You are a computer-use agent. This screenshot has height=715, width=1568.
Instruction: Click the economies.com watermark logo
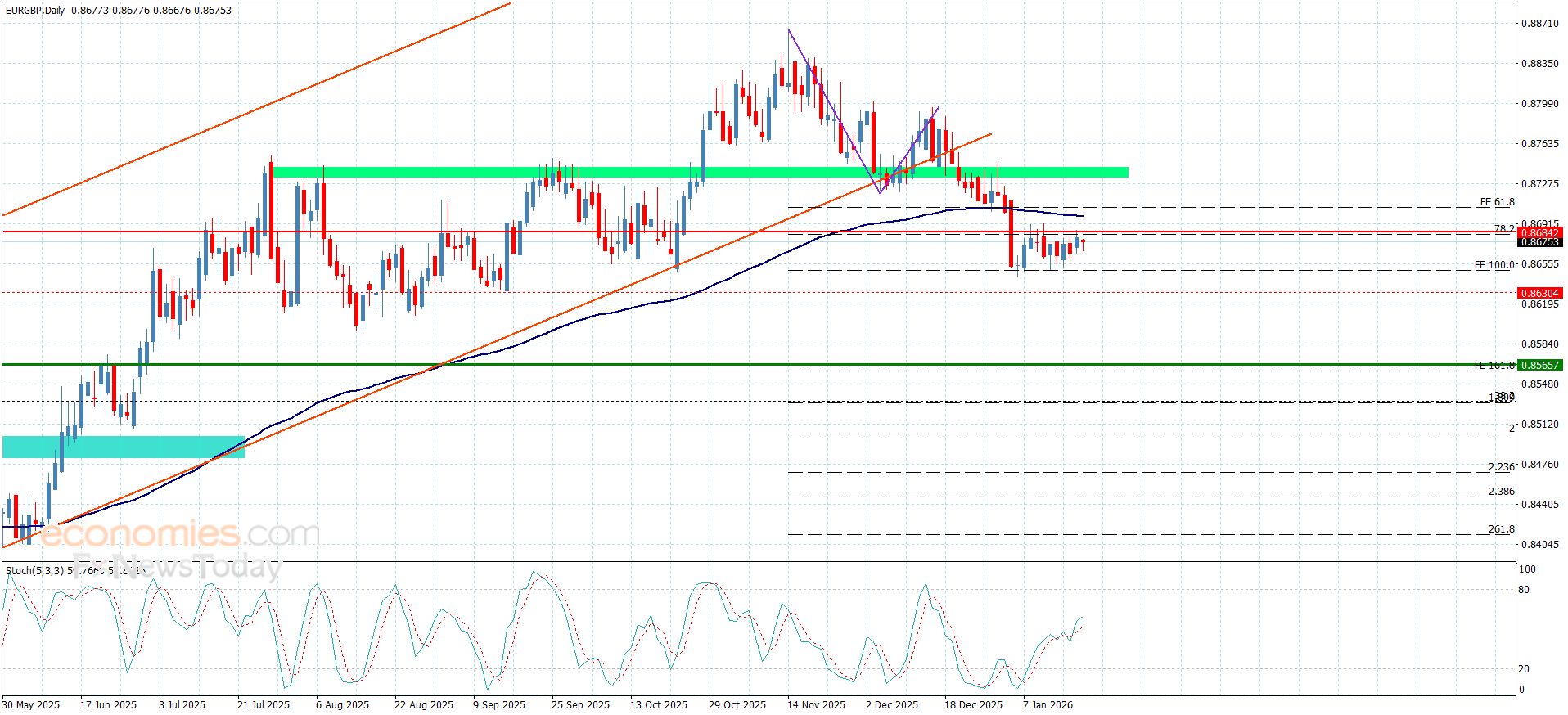click(x=180, y=535)
